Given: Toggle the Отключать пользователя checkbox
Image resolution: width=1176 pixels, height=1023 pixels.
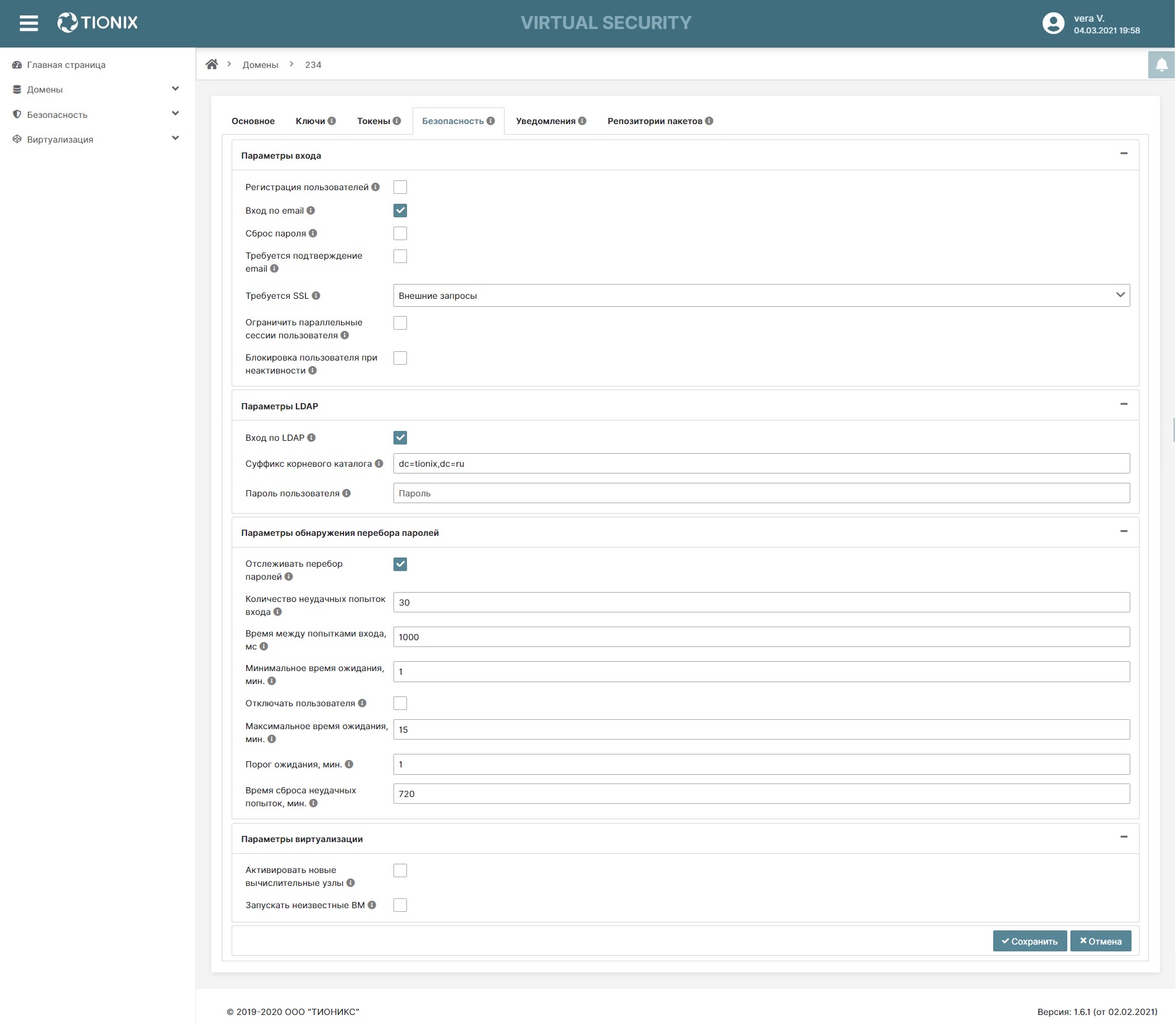Looking at the screenshot, I should [400, 703].
